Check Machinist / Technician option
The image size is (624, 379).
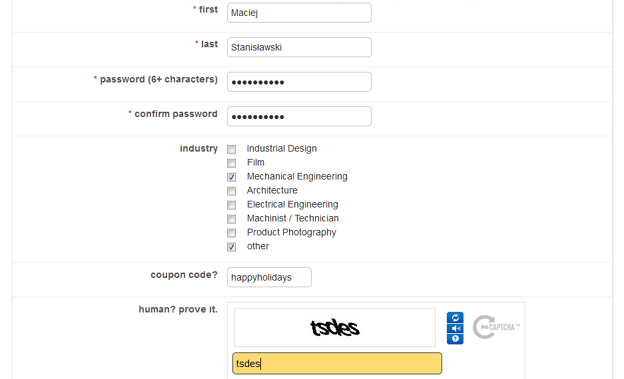(x=231, y=219)
